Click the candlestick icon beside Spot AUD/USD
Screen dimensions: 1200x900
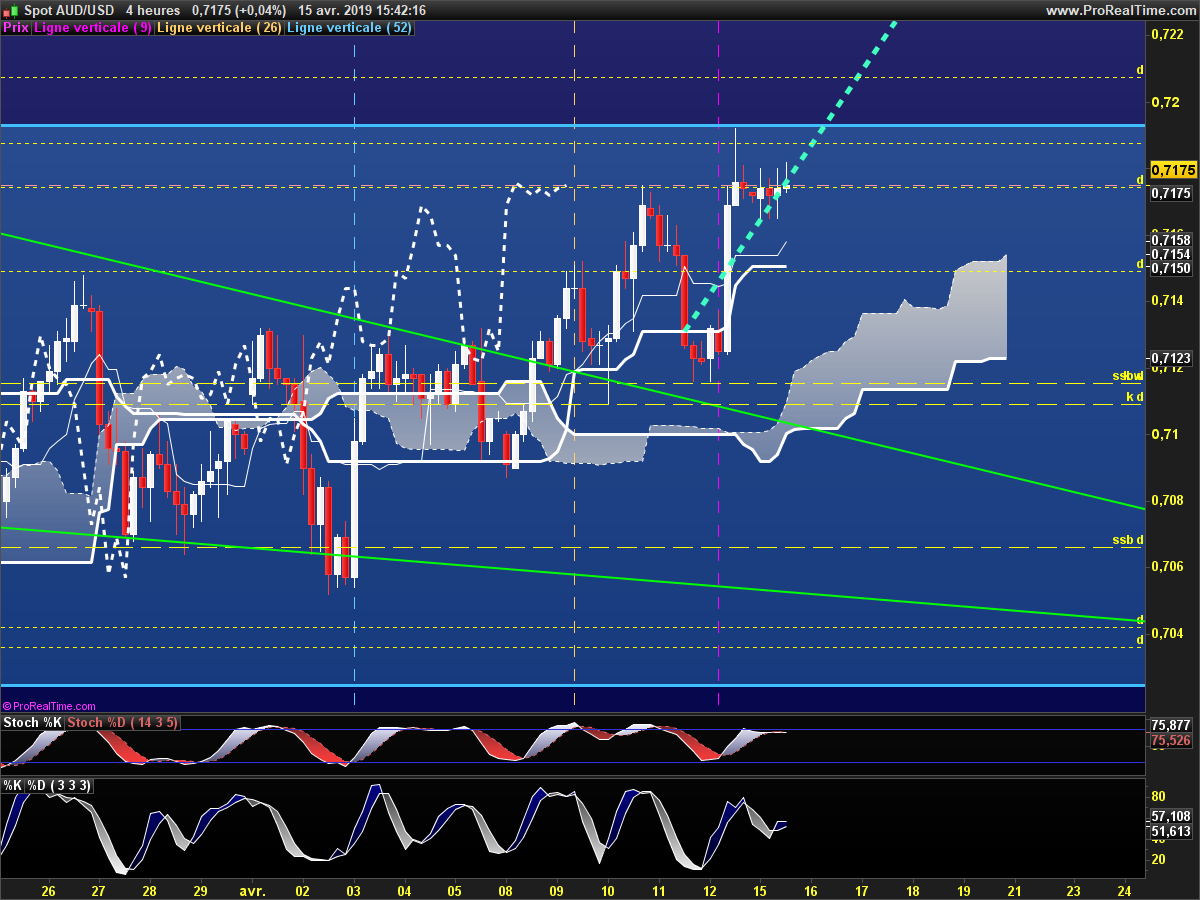12,10
